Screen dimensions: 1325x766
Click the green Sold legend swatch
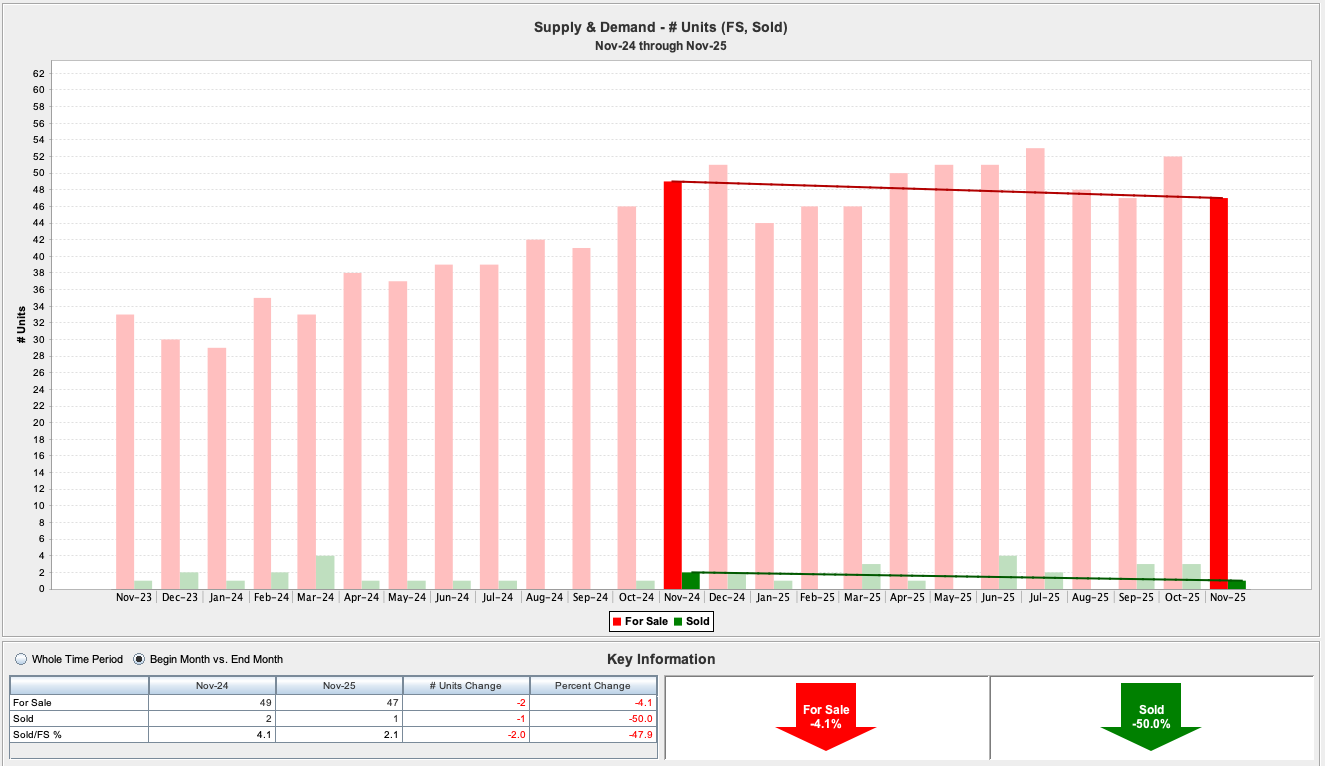pos(677,622)
